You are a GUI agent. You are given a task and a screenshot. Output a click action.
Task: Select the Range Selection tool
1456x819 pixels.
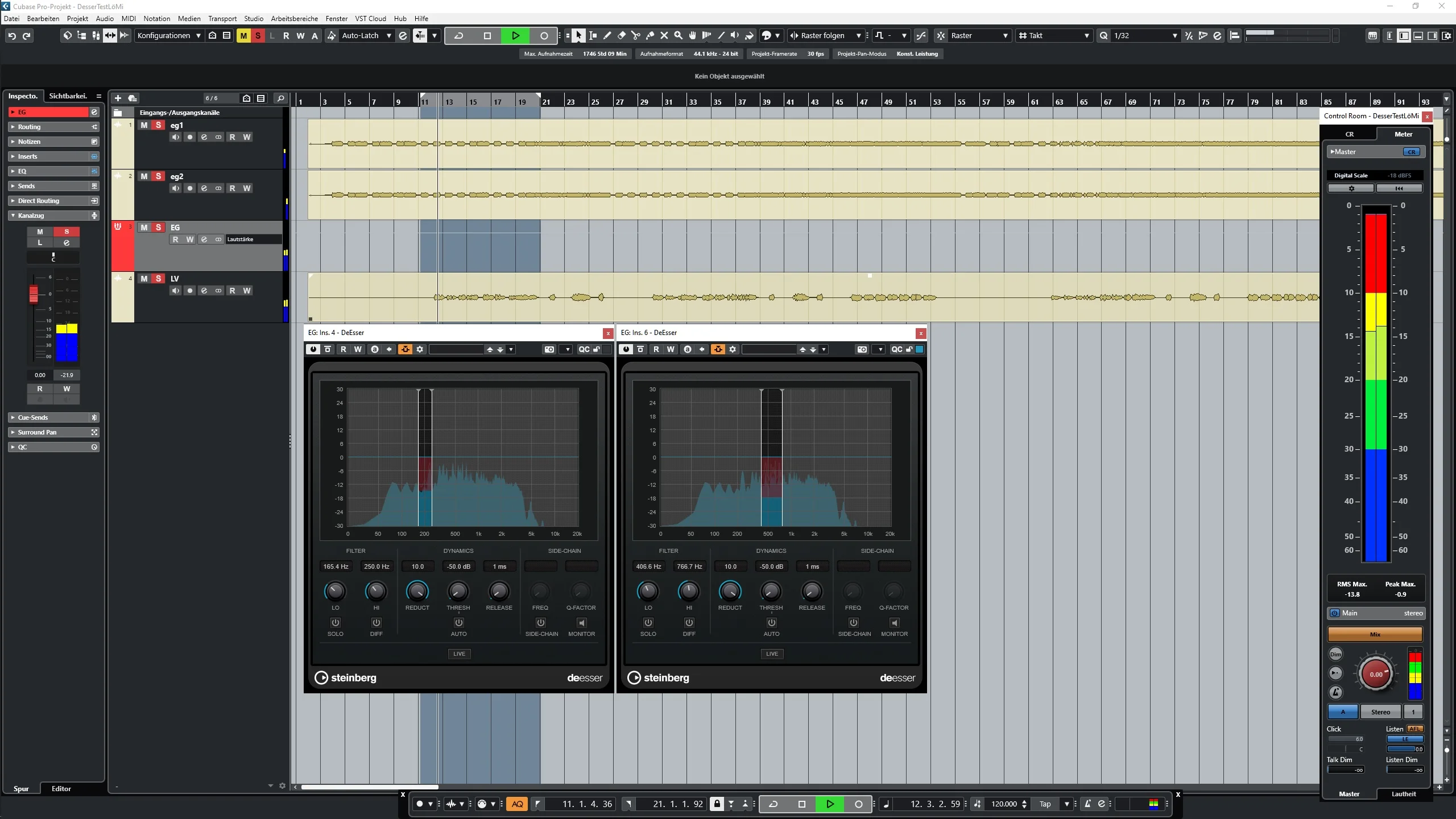[593, 35]
